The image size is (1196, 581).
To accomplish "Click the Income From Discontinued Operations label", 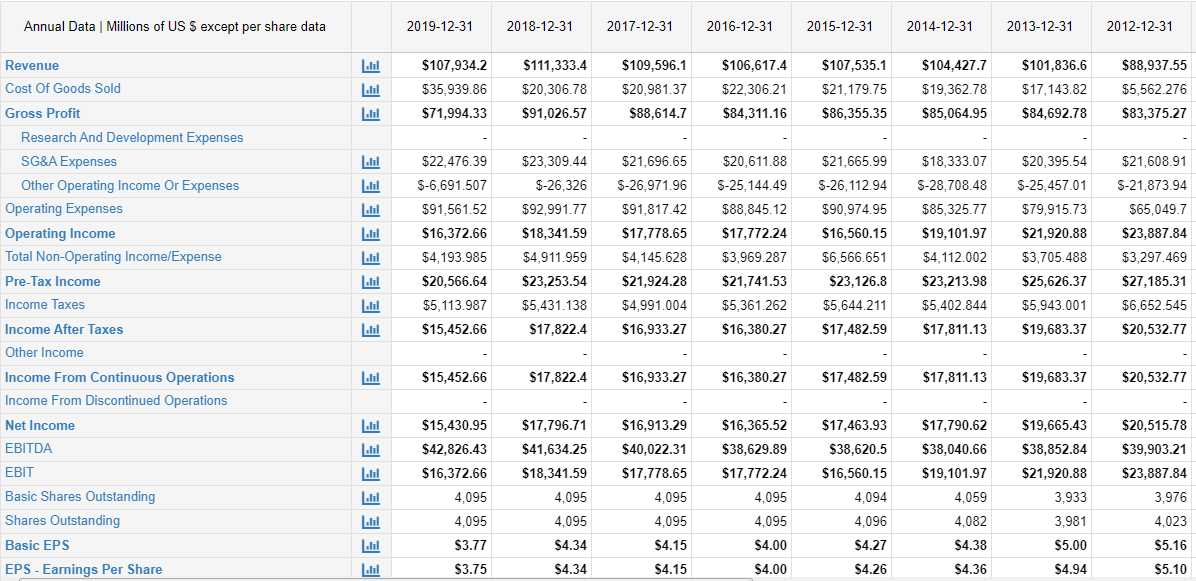I will pos(116,401).
